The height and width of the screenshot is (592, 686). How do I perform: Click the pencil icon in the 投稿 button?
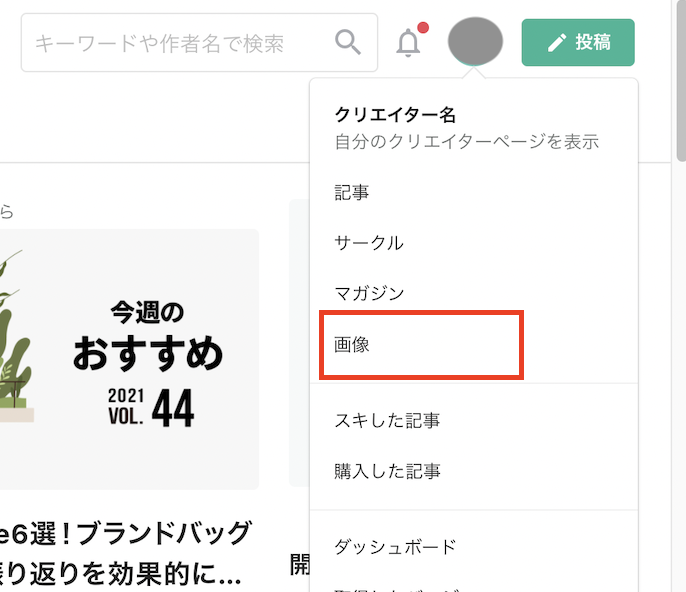tap(557, 43)
